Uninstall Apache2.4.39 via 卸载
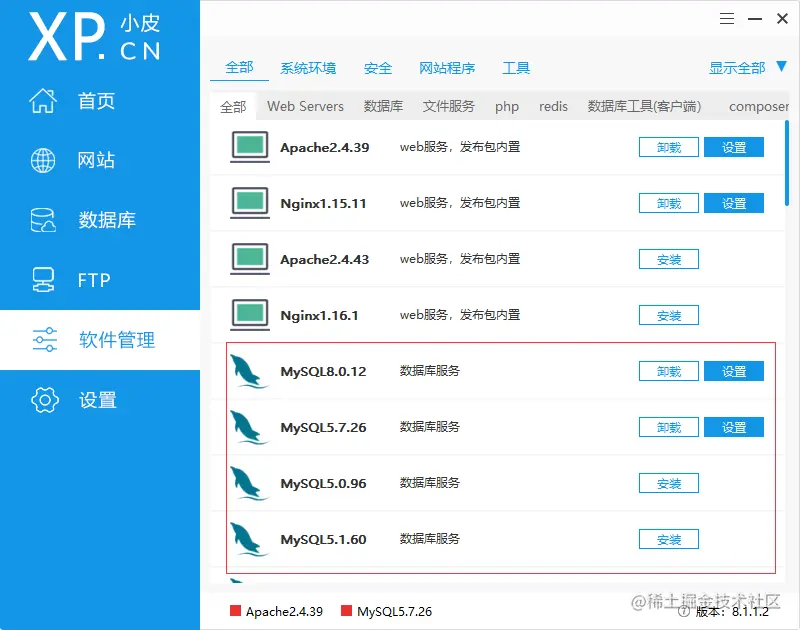Screen dimensions: 800x630 669,147
